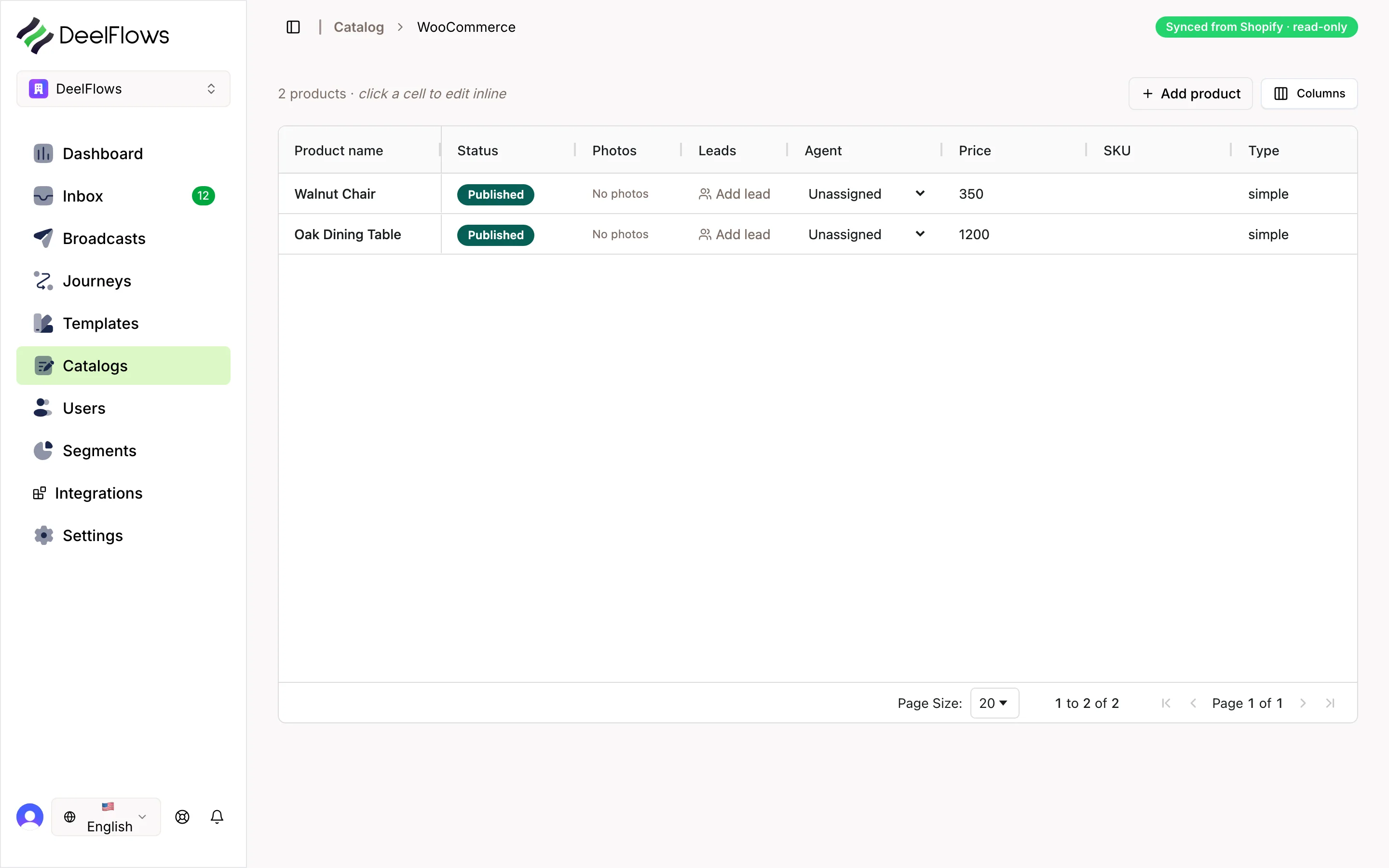Edit the Oak Dining Table name cell
1389x868 pixels.
[360, 234]
